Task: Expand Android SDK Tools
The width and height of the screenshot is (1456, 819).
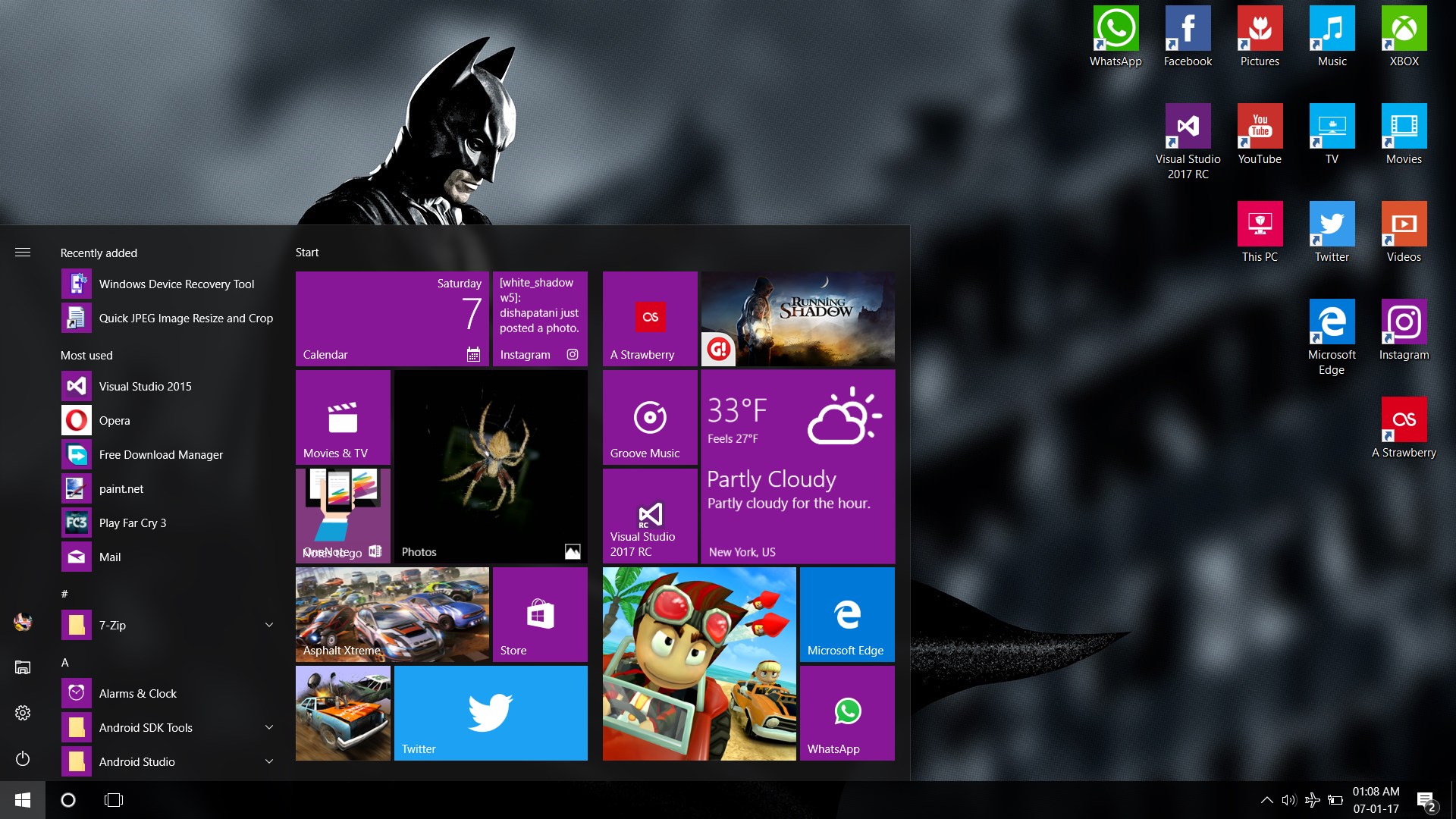Action: (269, 726)
